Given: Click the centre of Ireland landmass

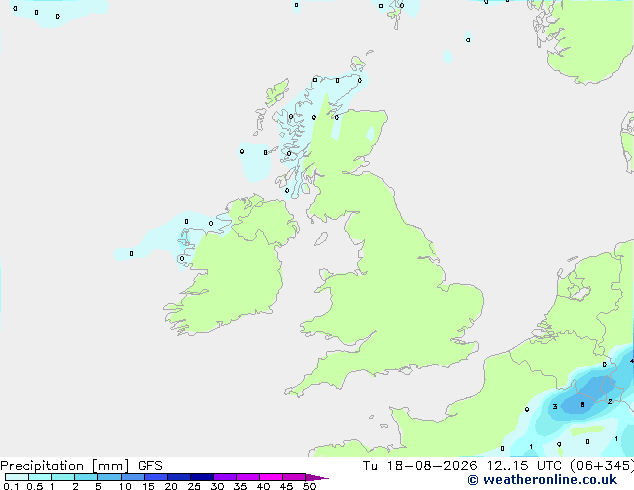Looking at the screenshot, I should click(x=235, y=275).
